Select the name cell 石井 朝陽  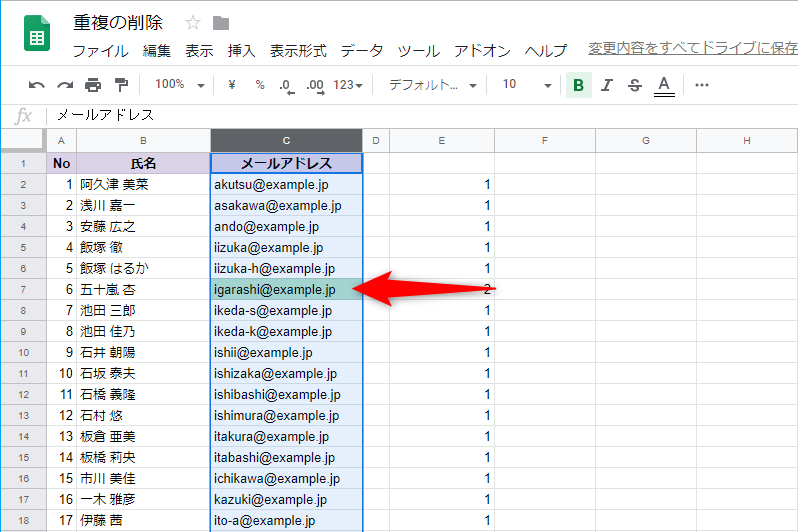pos(144,352)
